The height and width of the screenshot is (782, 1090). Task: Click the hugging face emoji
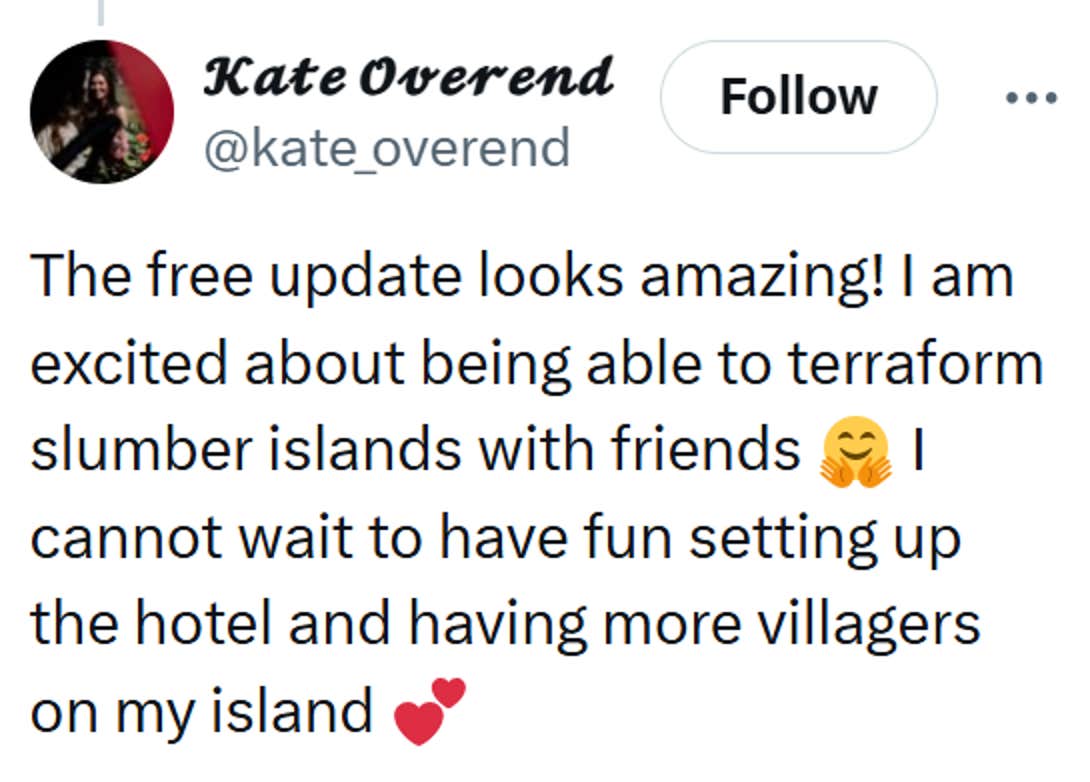tap(855, 453)
